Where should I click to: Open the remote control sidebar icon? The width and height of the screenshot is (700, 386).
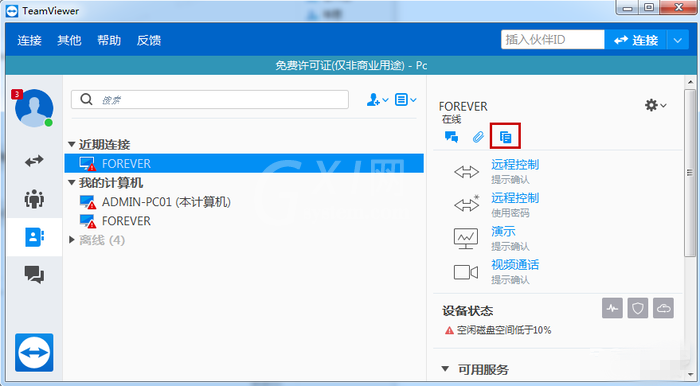click(34, 161)
